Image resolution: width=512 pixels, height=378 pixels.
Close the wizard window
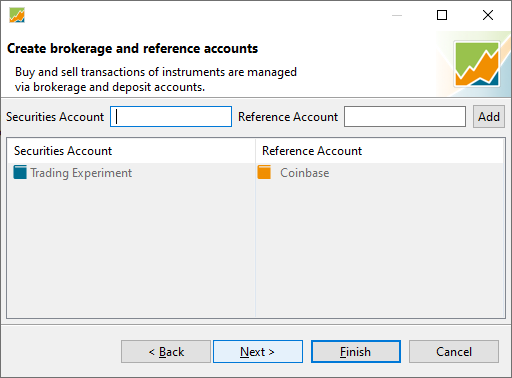coord(488,15)
